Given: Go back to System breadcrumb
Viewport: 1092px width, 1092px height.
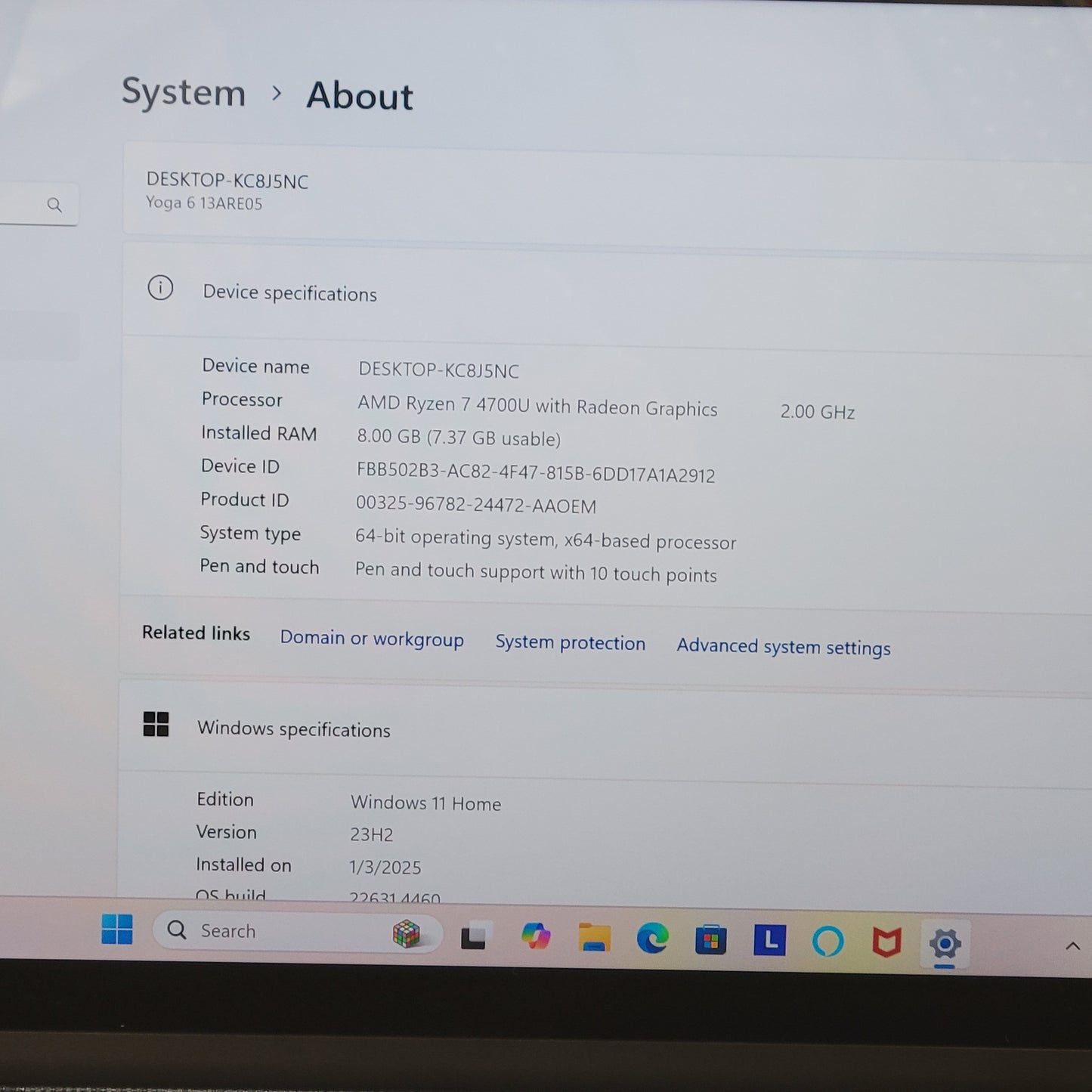Looking at the screenshot, I should pyautogui.click(x=184, y=93).
